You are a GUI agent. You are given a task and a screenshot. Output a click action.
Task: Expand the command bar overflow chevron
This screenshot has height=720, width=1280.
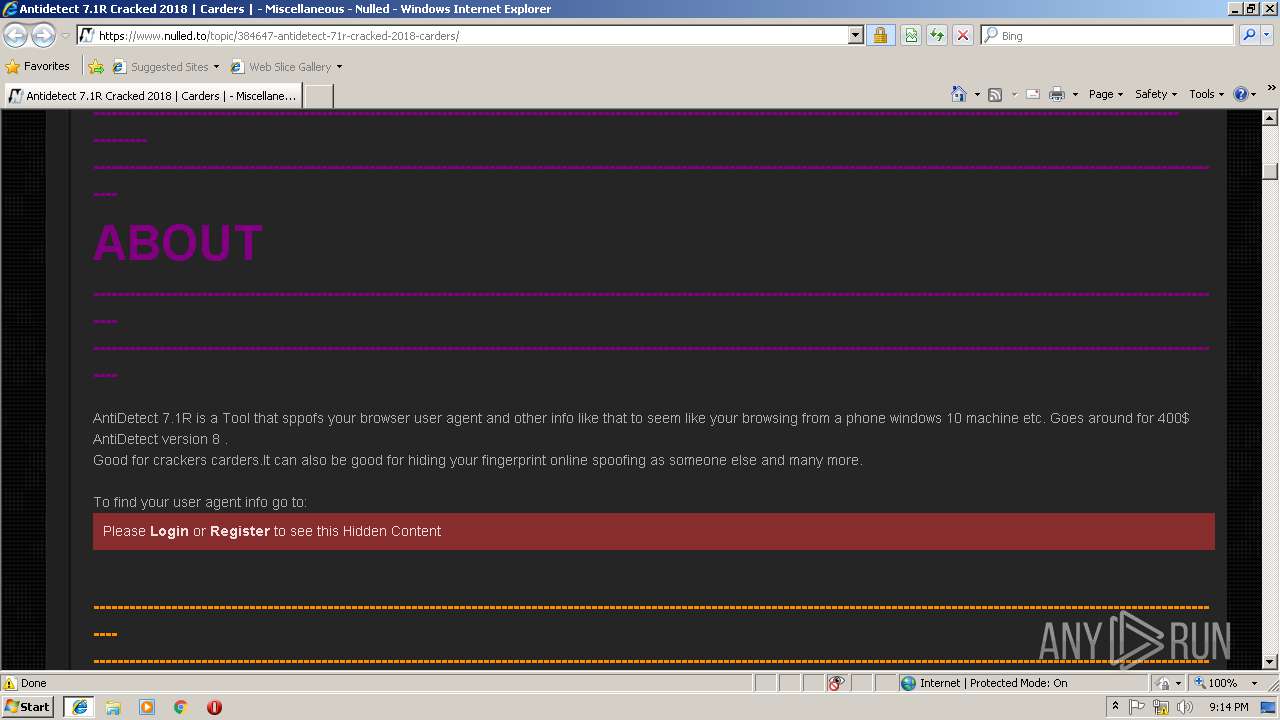1271,90
